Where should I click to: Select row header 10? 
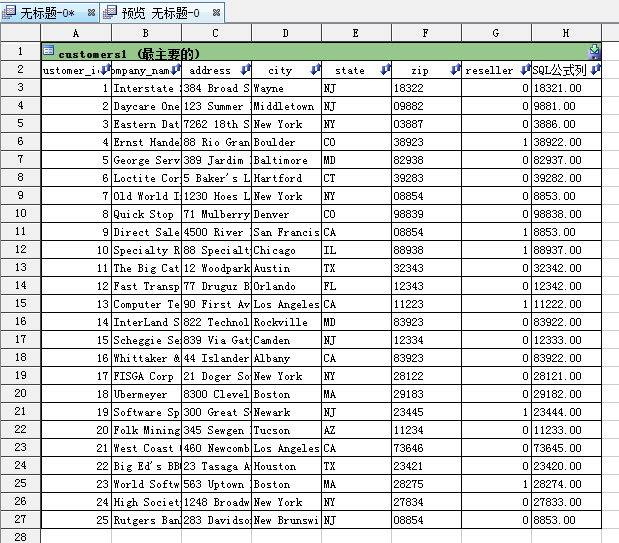(x=21, y=214)
